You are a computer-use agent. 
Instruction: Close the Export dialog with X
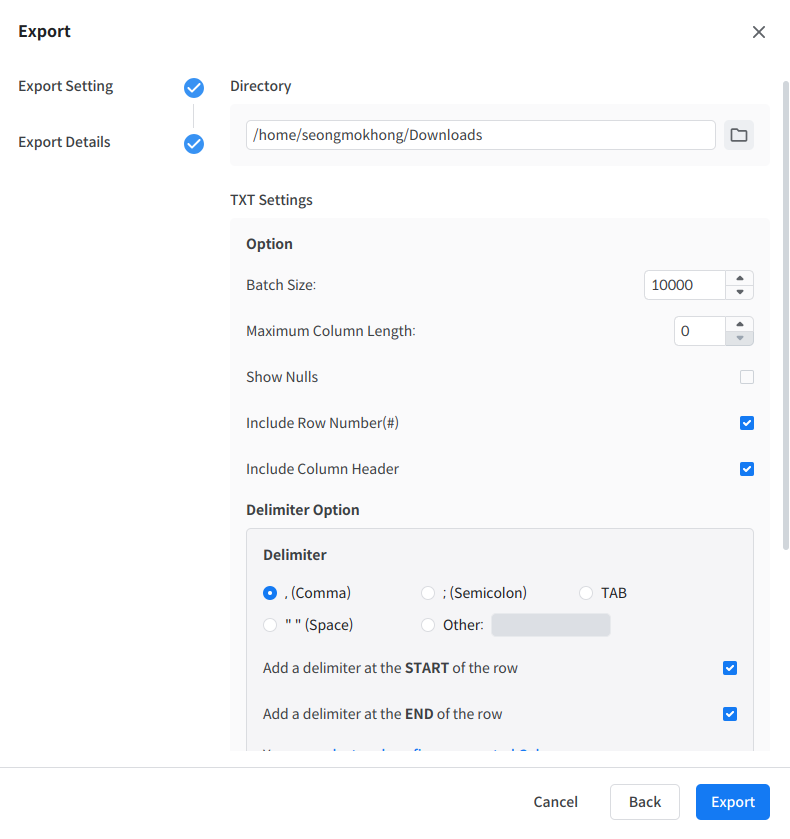(759, 32)
